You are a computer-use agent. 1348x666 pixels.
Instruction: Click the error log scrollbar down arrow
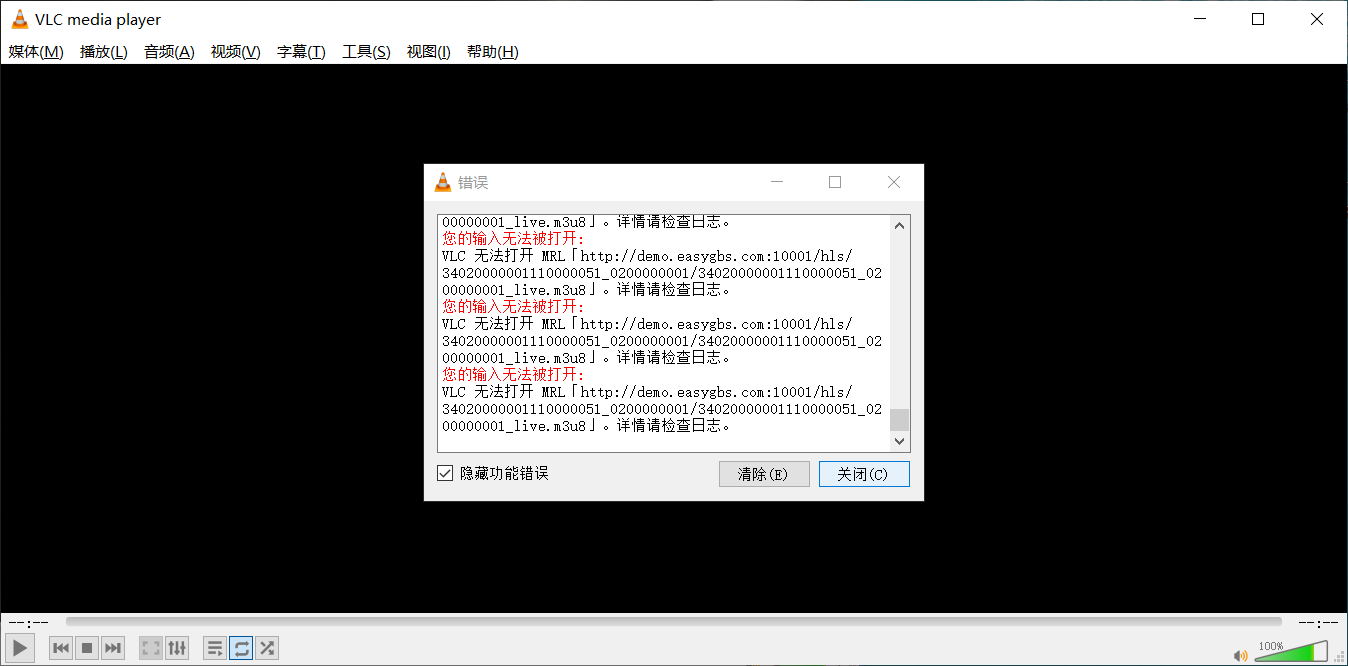(x=899, y=441)
